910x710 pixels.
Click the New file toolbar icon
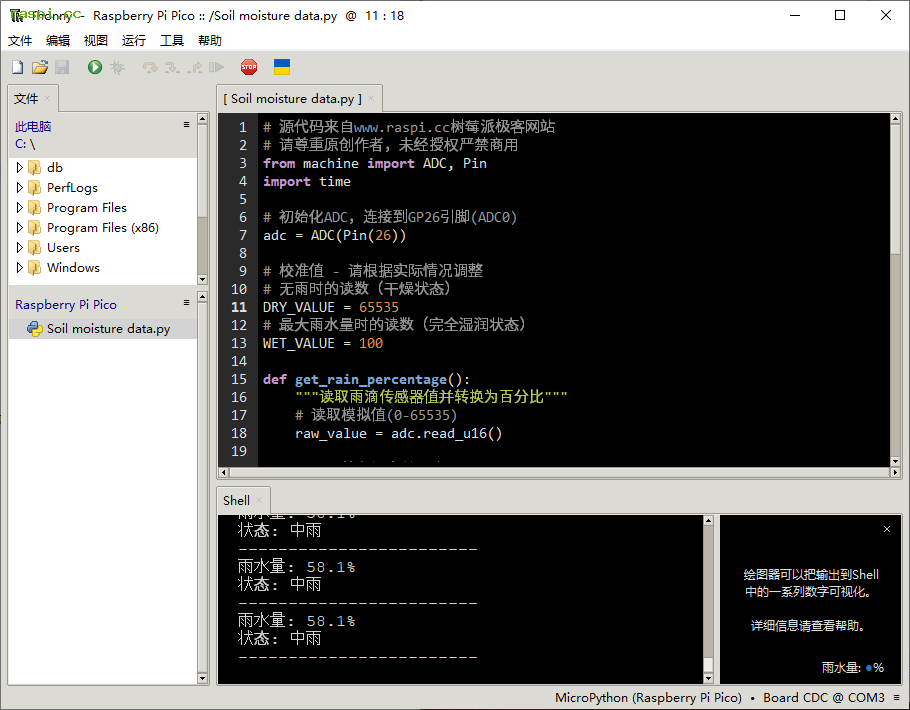pyautogui.click(x=17, y=67)
